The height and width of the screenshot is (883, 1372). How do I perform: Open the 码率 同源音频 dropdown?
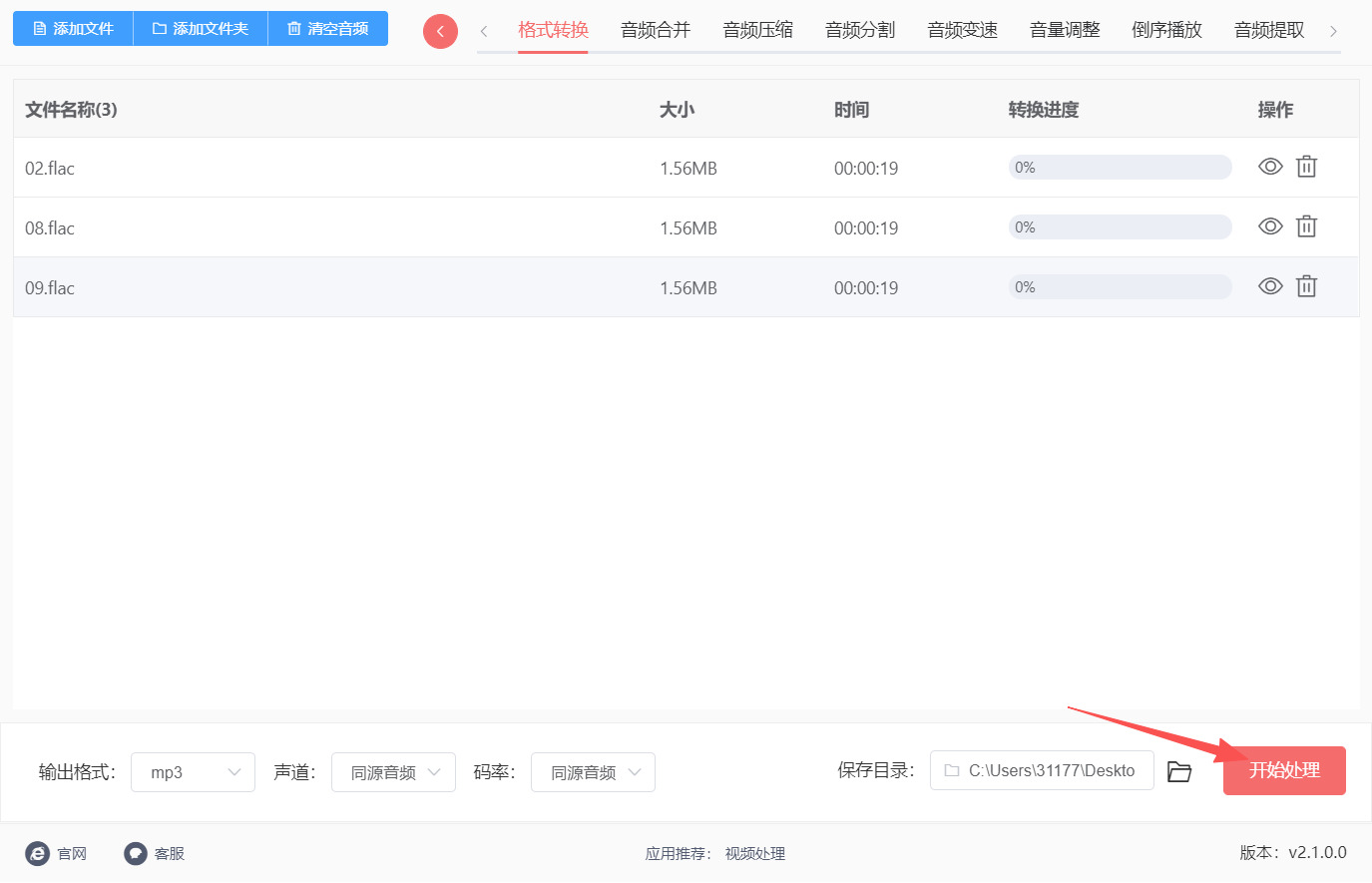593,772
